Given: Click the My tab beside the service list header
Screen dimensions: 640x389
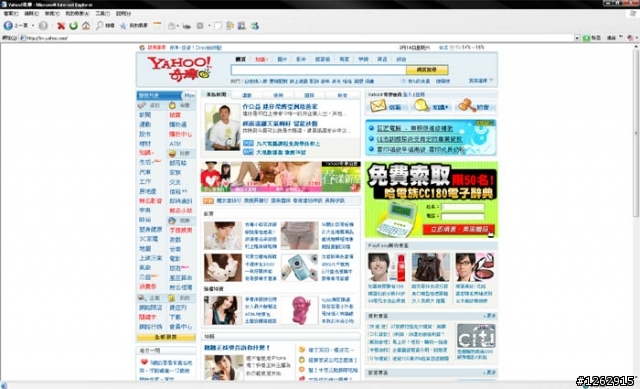Looking at the screenshot, I should point(189,96).
